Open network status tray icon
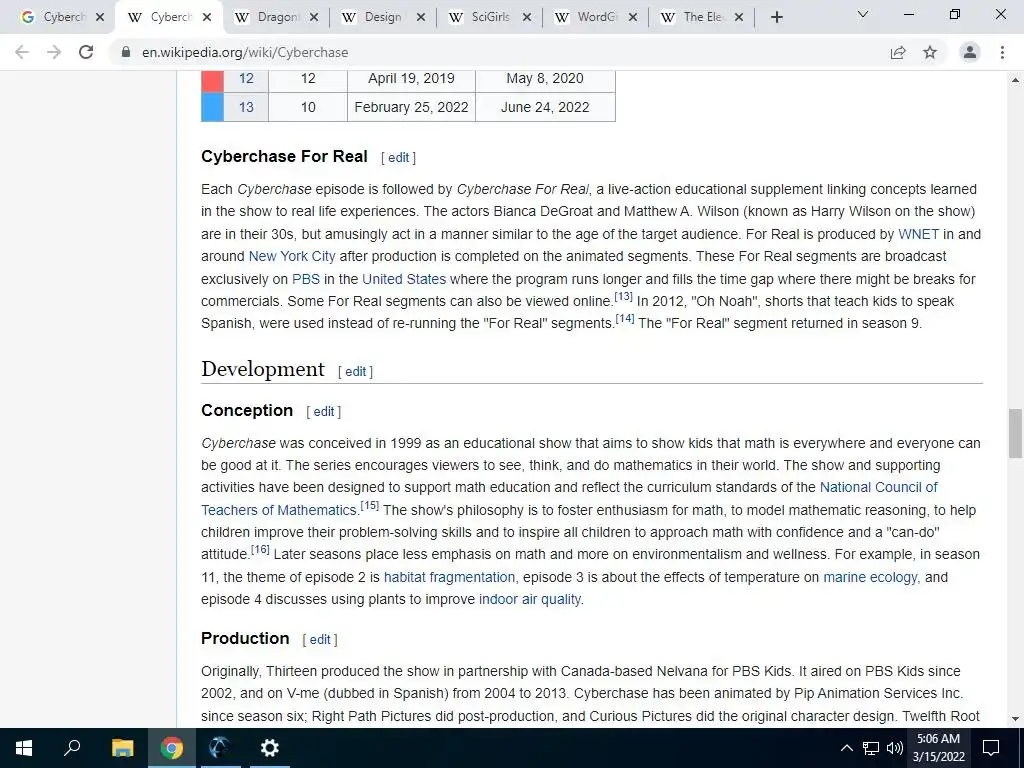 871,748
